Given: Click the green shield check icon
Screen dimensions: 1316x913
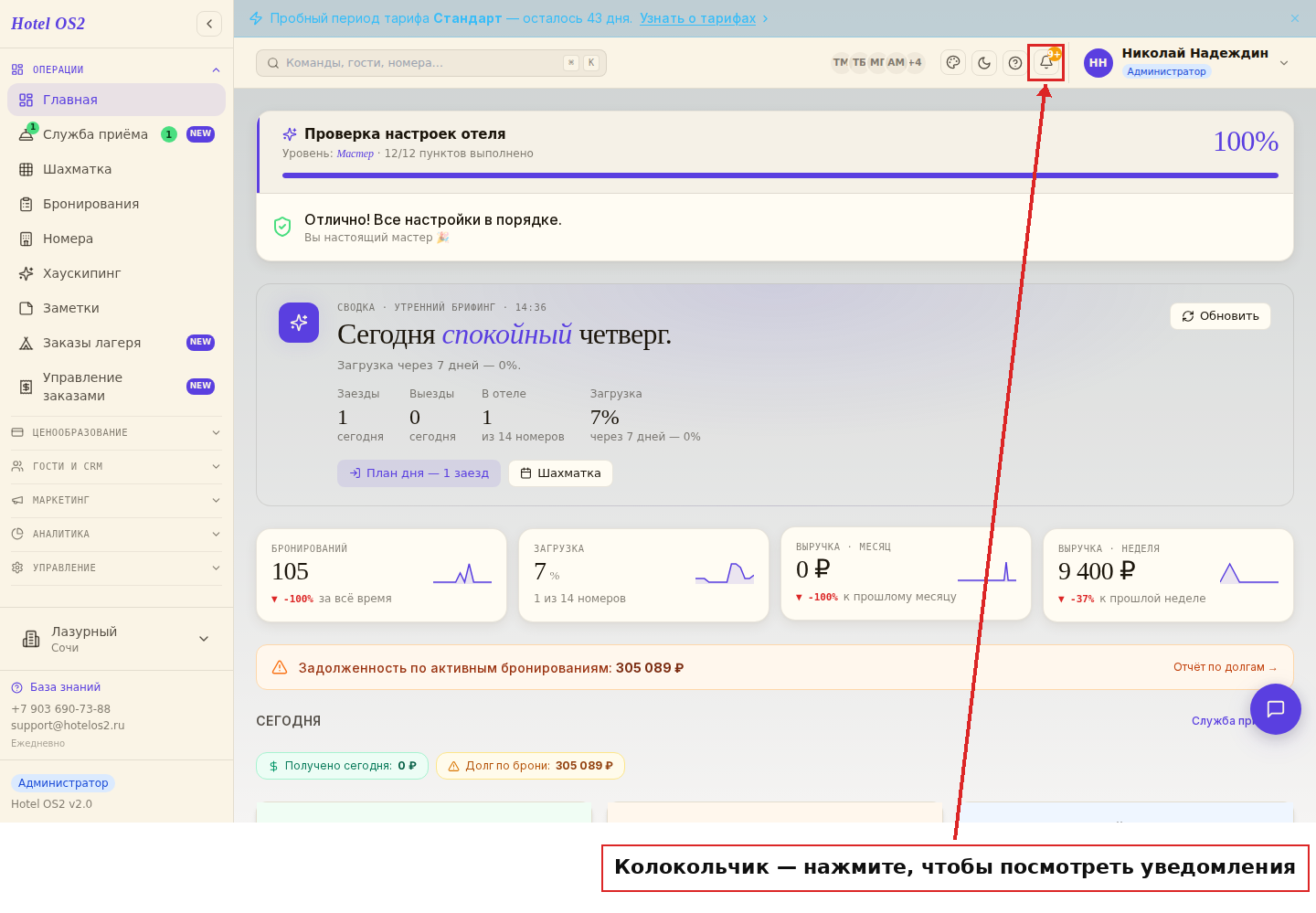Looking at the screenshot, I should coord(282,227).
